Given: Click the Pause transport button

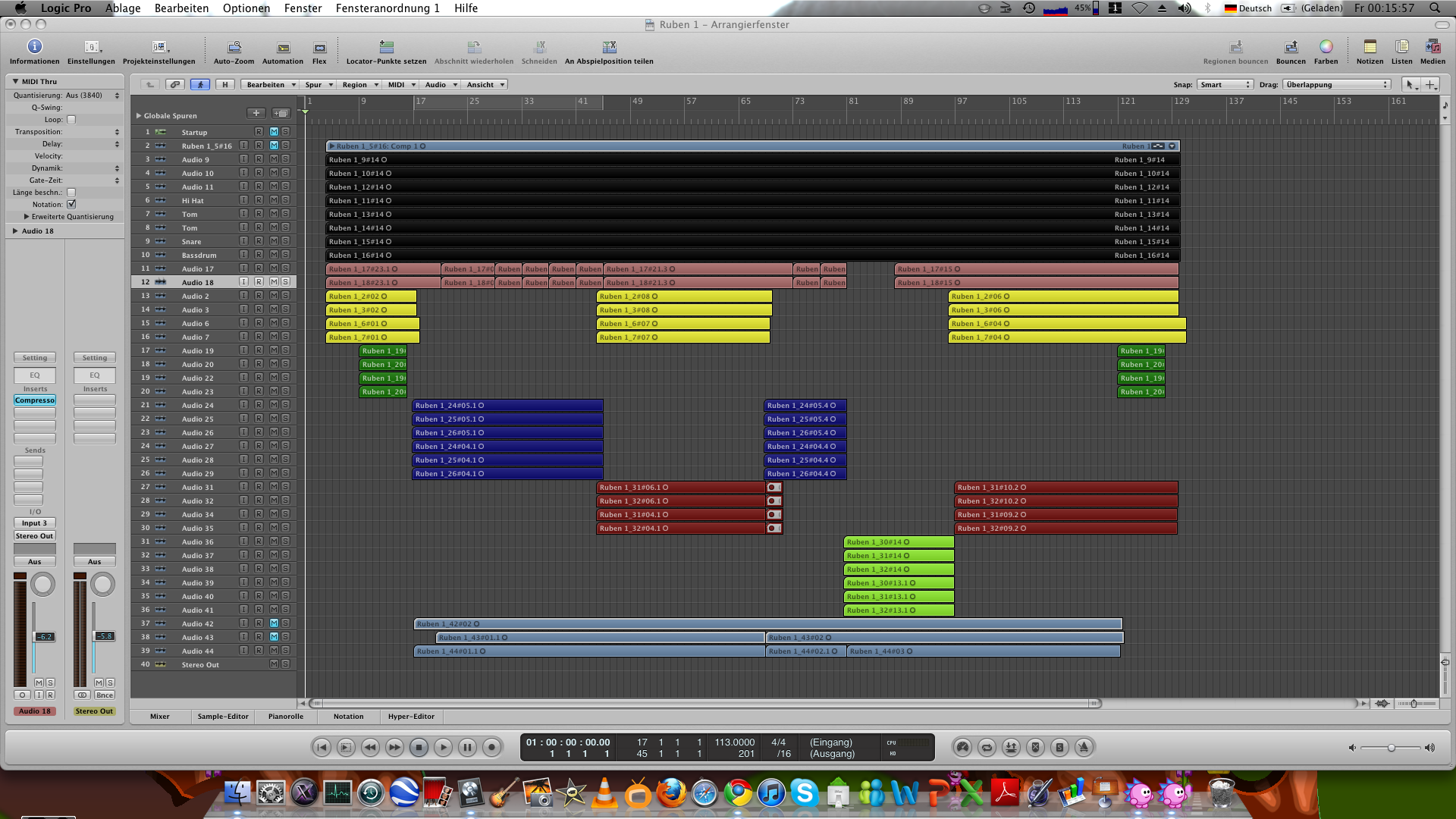Looking at the screenshot, I should pyautogui.click(x=468, y=748).
